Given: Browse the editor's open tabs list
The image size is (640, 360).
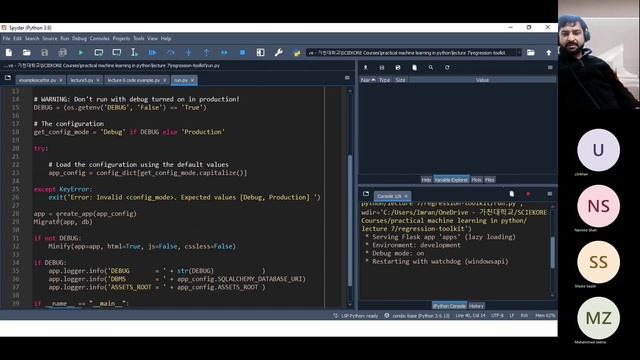Looking at the screenshot, I should pos(8,78).
